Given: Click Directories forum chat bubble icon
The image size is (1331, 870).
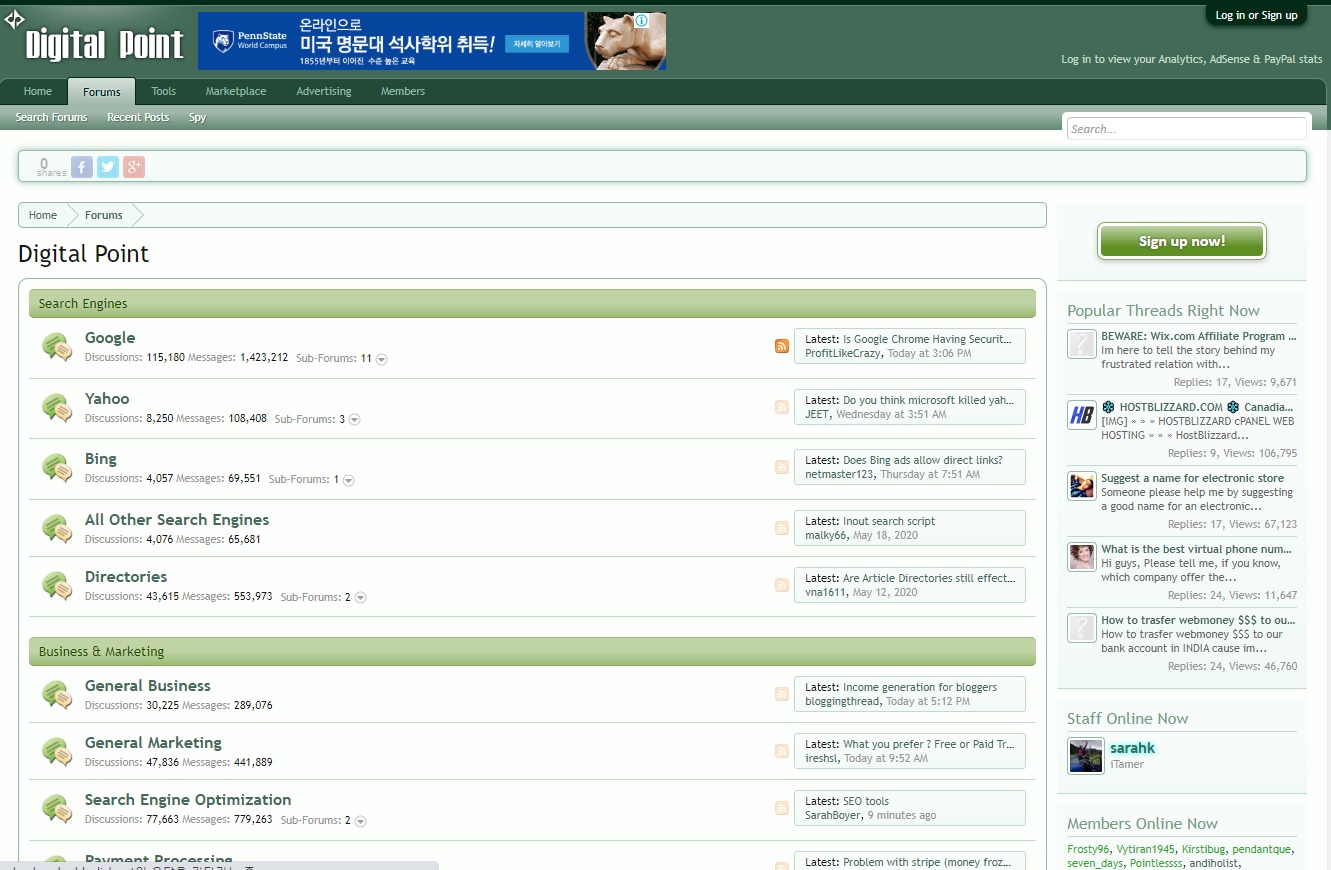Looking at the screenshot, I should pyautogui.click(x=57, y=586).
